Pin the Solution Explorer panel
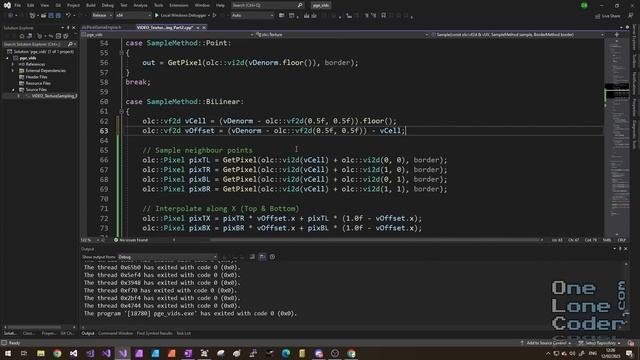This screenshot has width=640, height=360. click(x=68, y=28)
